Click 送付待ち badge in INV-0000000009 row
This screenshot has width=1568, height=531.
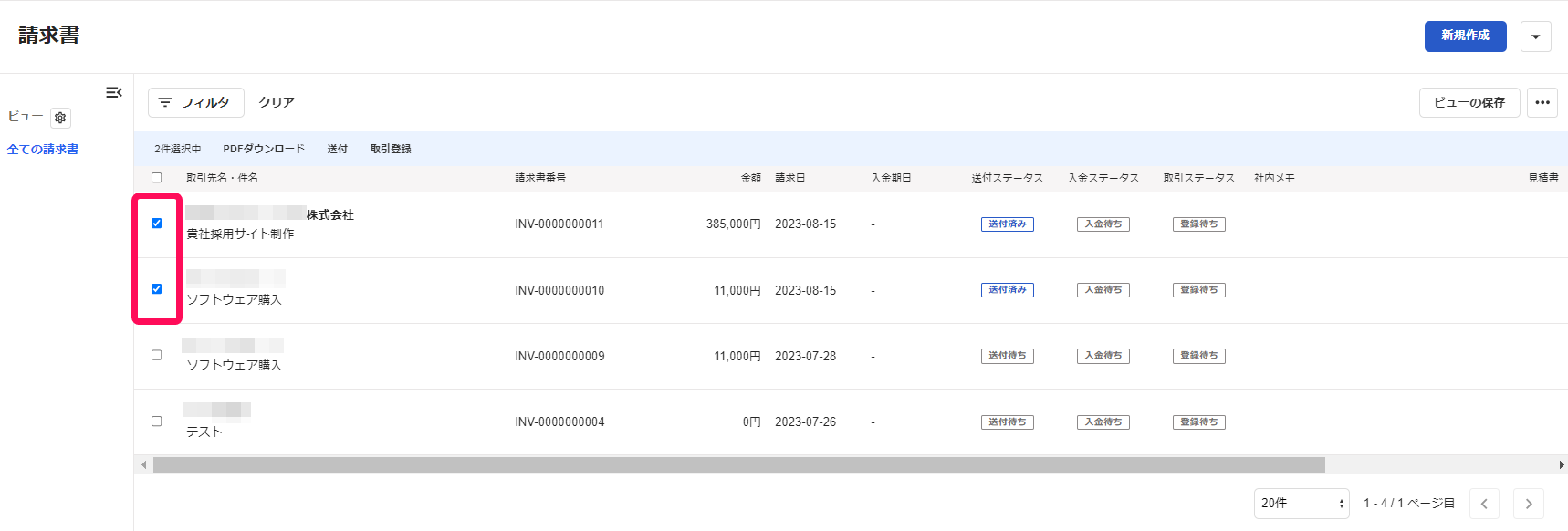[1008, 356]
